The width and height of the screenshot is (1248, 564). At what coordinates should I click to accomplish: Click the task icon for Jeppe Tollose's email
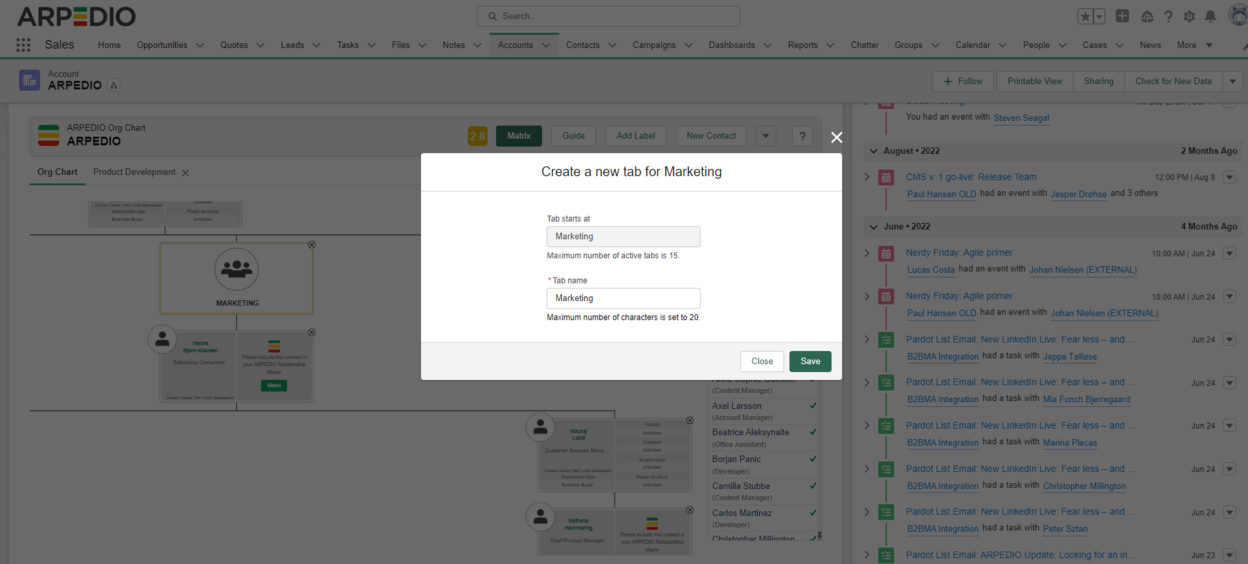[886, 340]
